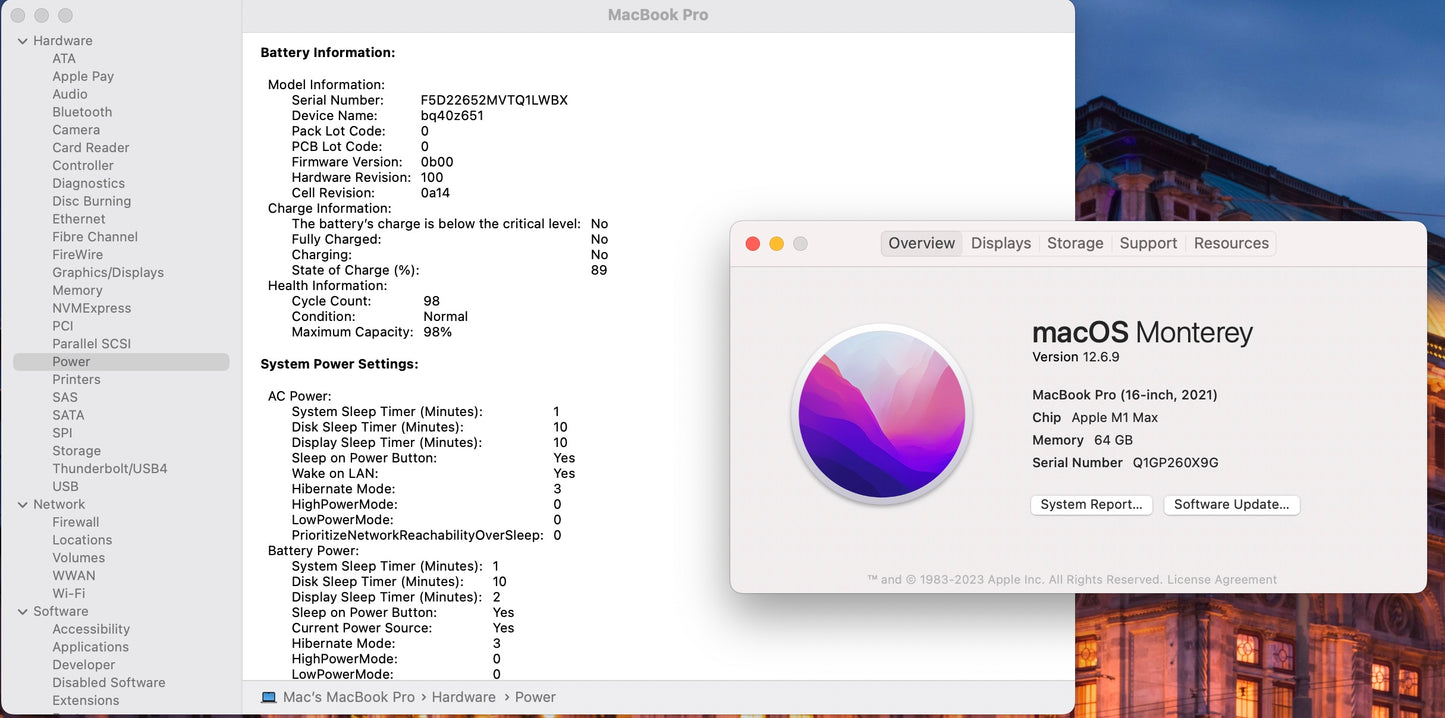
Task: Collapse the Software section in the sidebar
Action: point(22,611)
